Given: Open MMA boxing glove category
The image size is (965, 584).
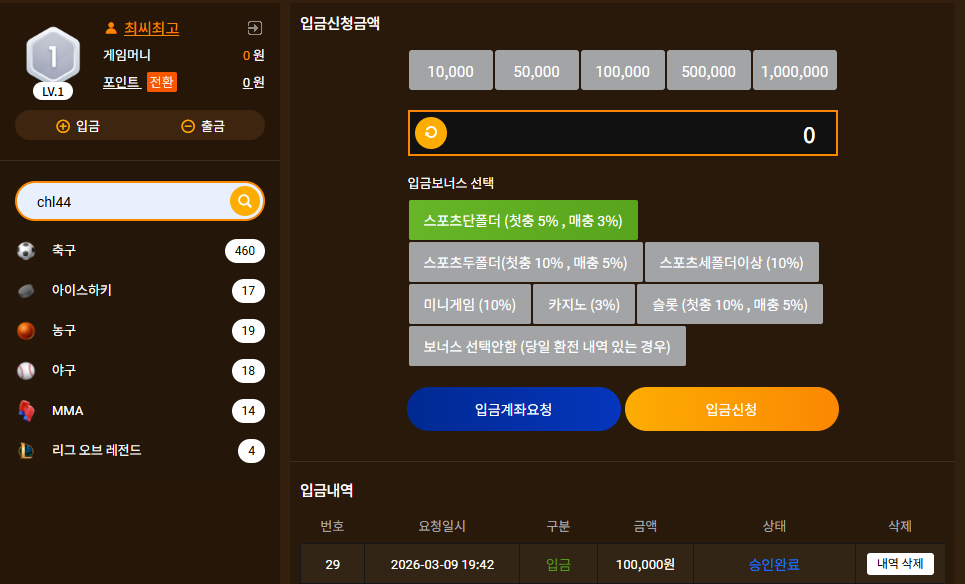Looking at the screenshot, I should coord(26,410).
